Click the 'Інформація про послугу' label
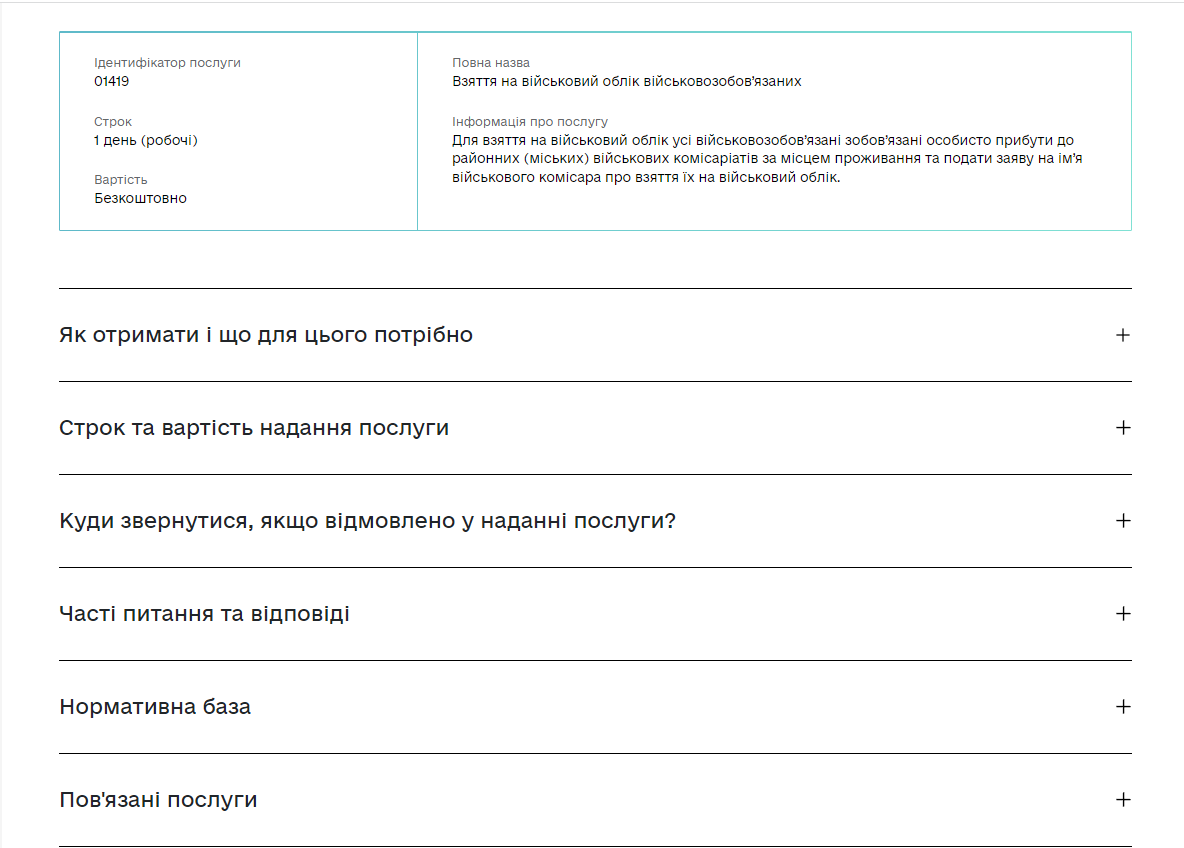Screen dimensions: 1184x848 click(x=529, y=122)
